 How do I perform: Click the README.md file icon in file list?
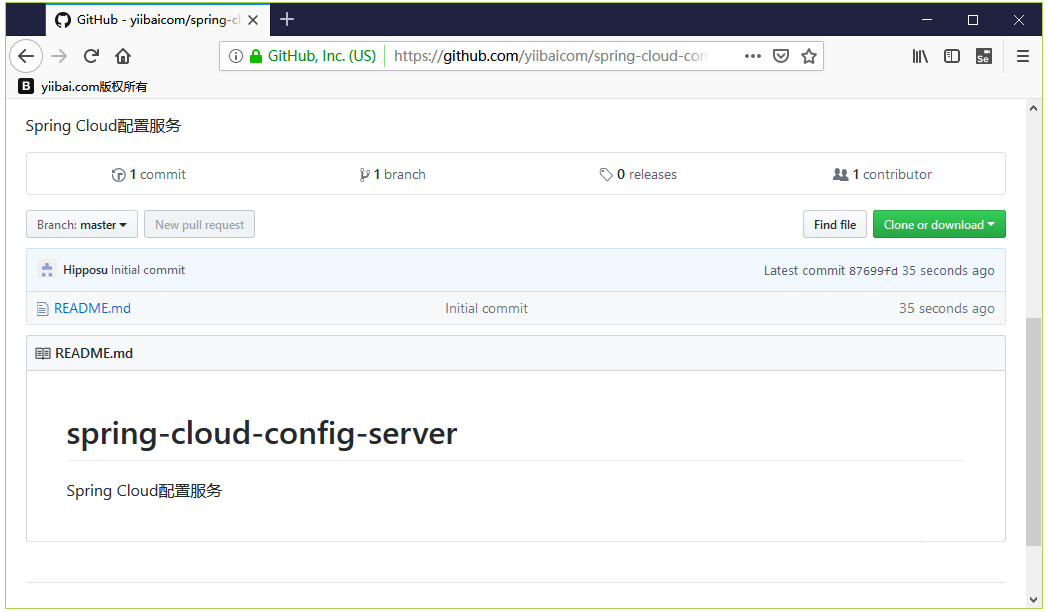pos(42,309)
